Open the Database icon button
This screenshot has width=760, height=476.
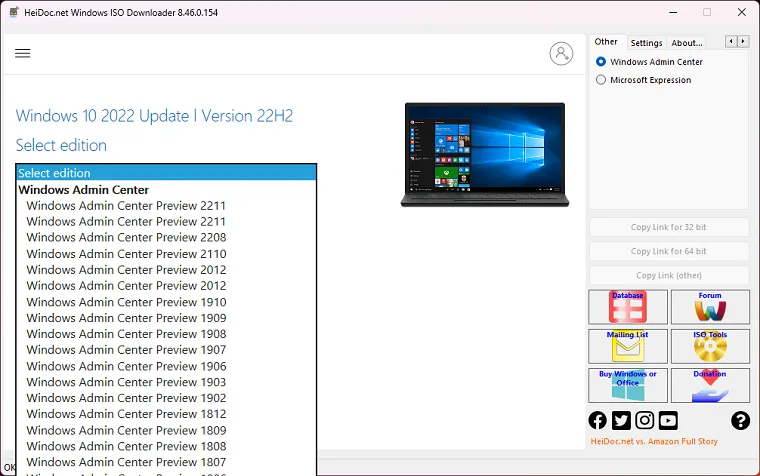[x=628, y=307]
